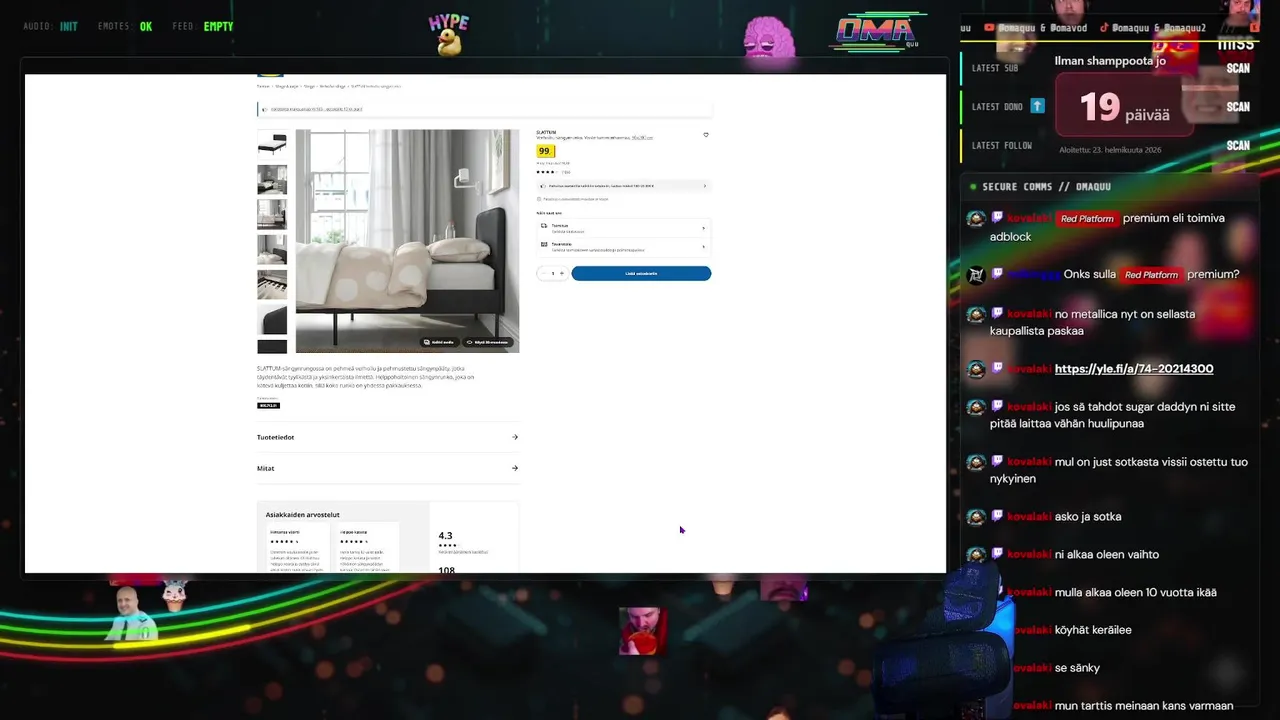The width and height of the screenshot is (1280, 720).
Task: Click the info banner link above the product
Action: [317, 109]
